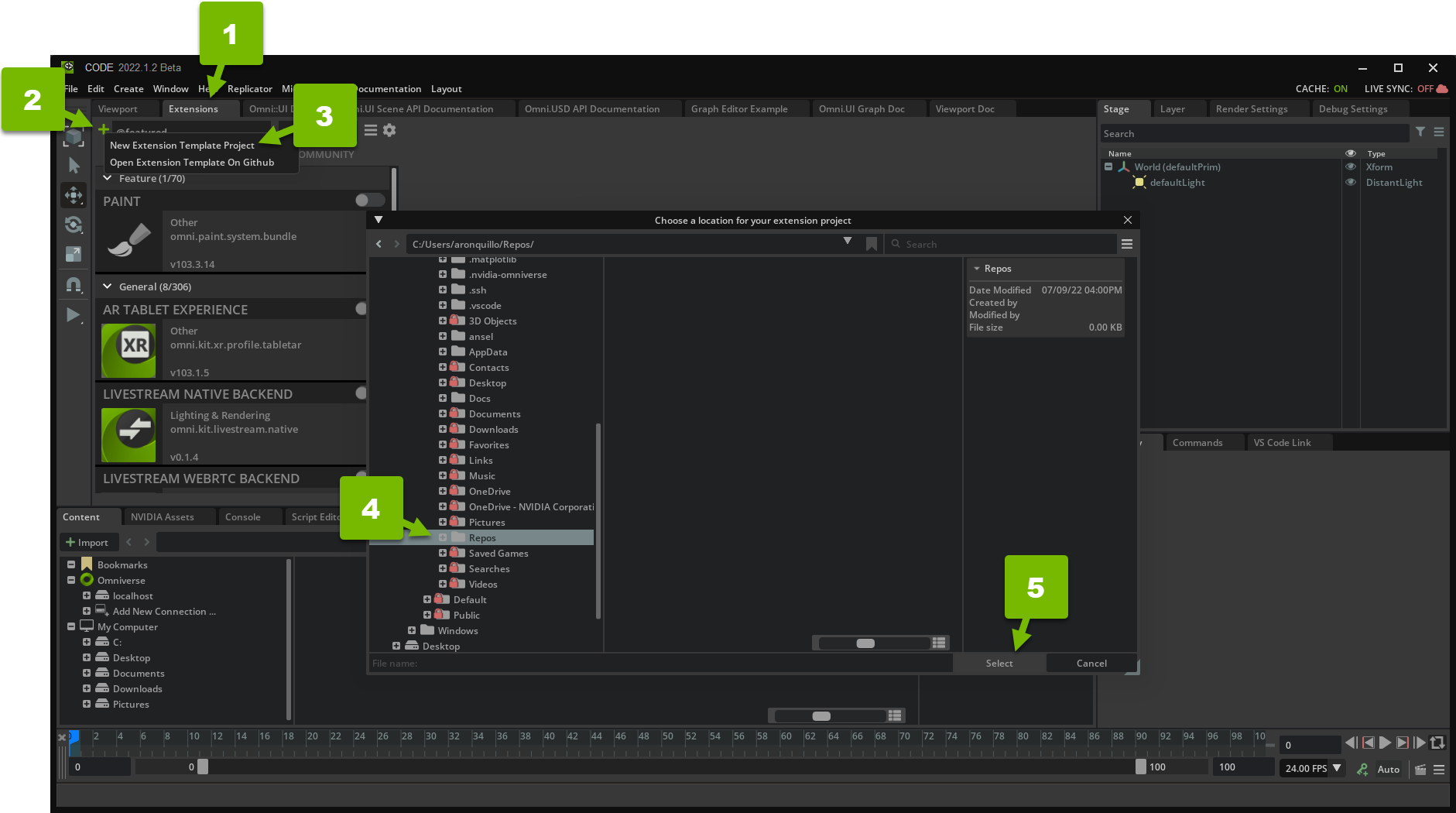This screenshot has width=1456, height=813.
Task: Open the Stage panel hamburger menu
Action: [x=1439, y=132]
